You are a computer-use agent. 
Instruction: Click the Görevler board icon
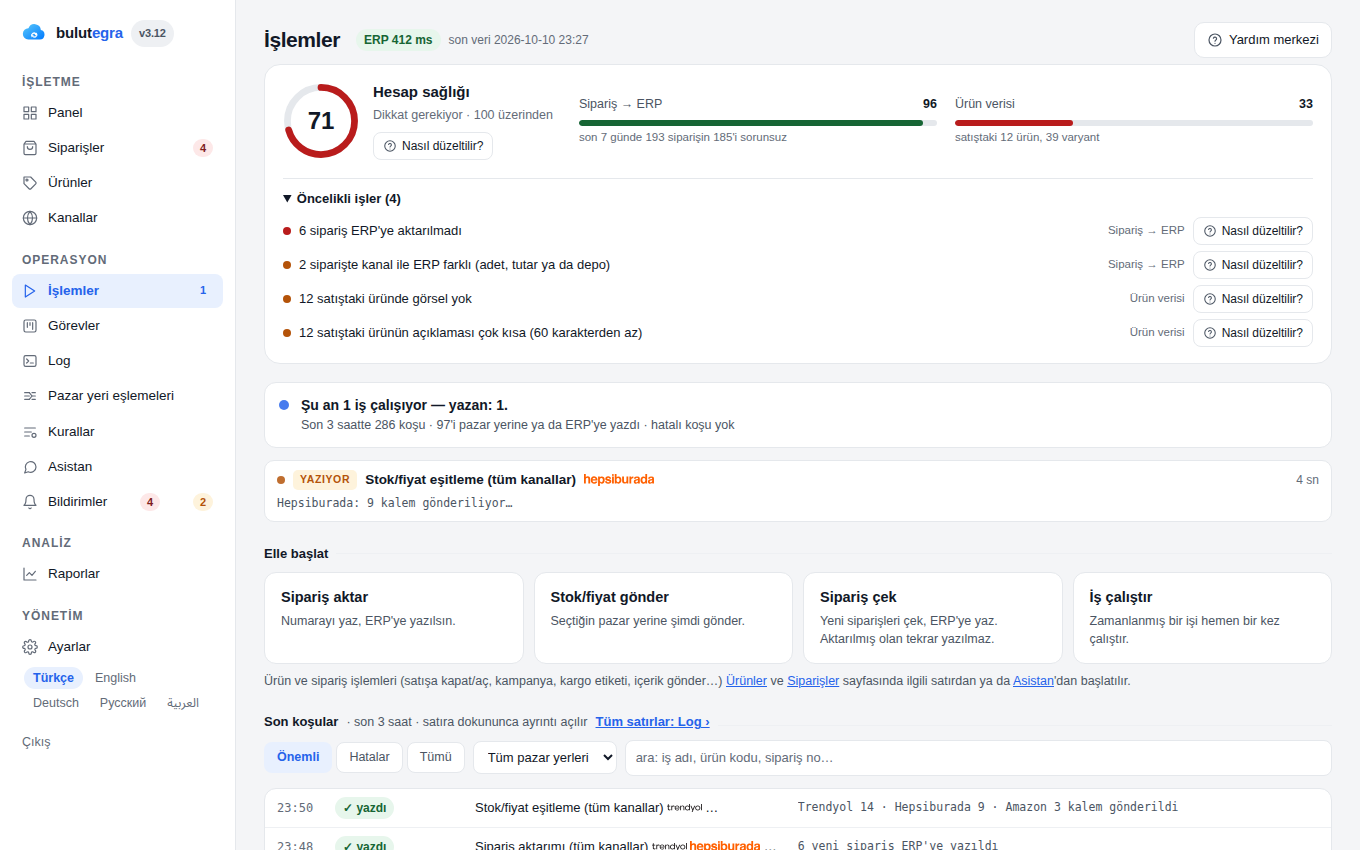coord(30,326)
